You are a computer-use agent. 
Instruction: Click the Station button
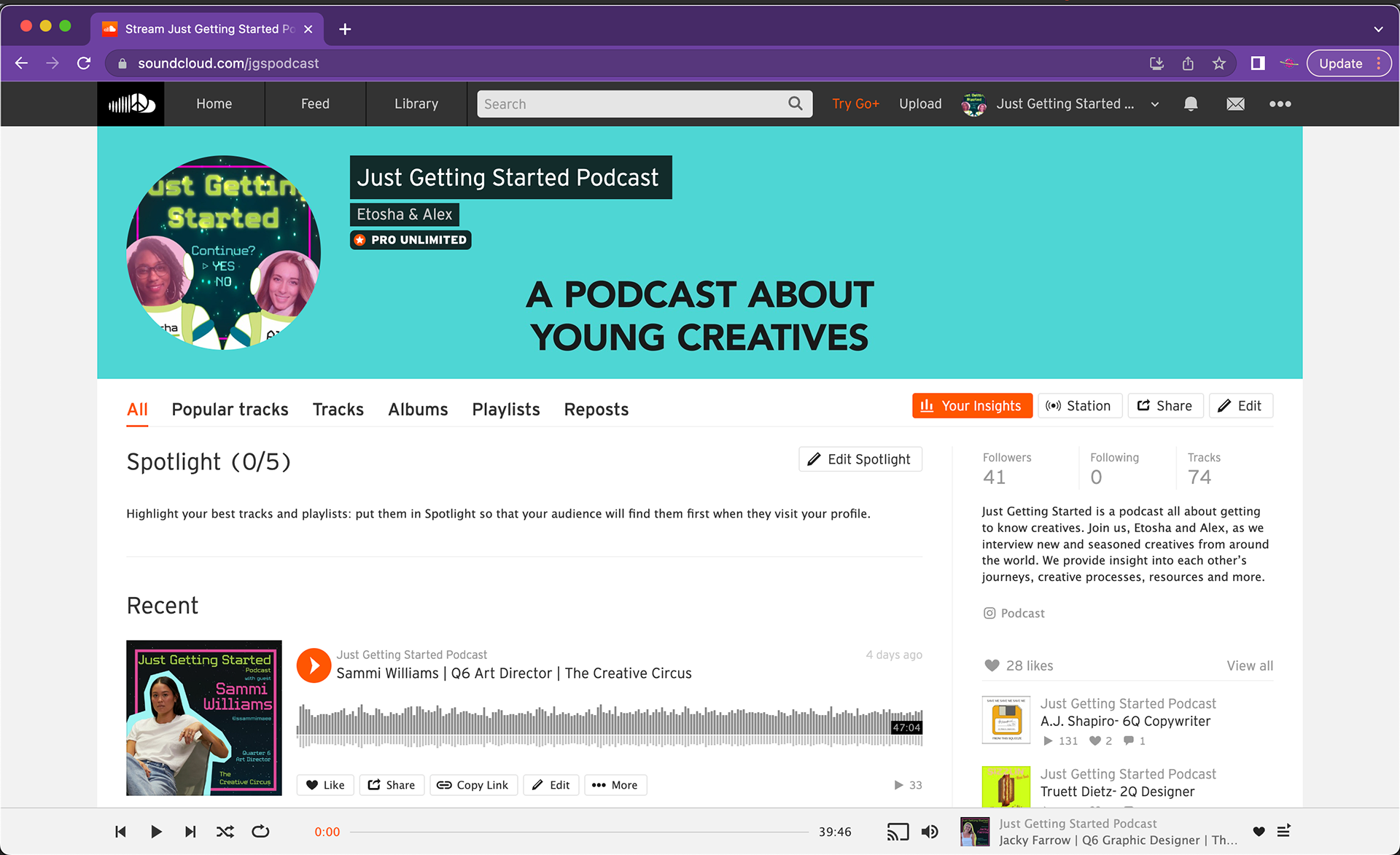1078,406
